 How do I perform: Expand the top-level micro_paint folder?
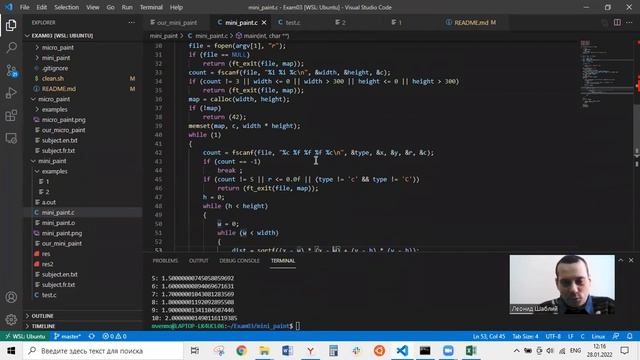coord(82,47)
